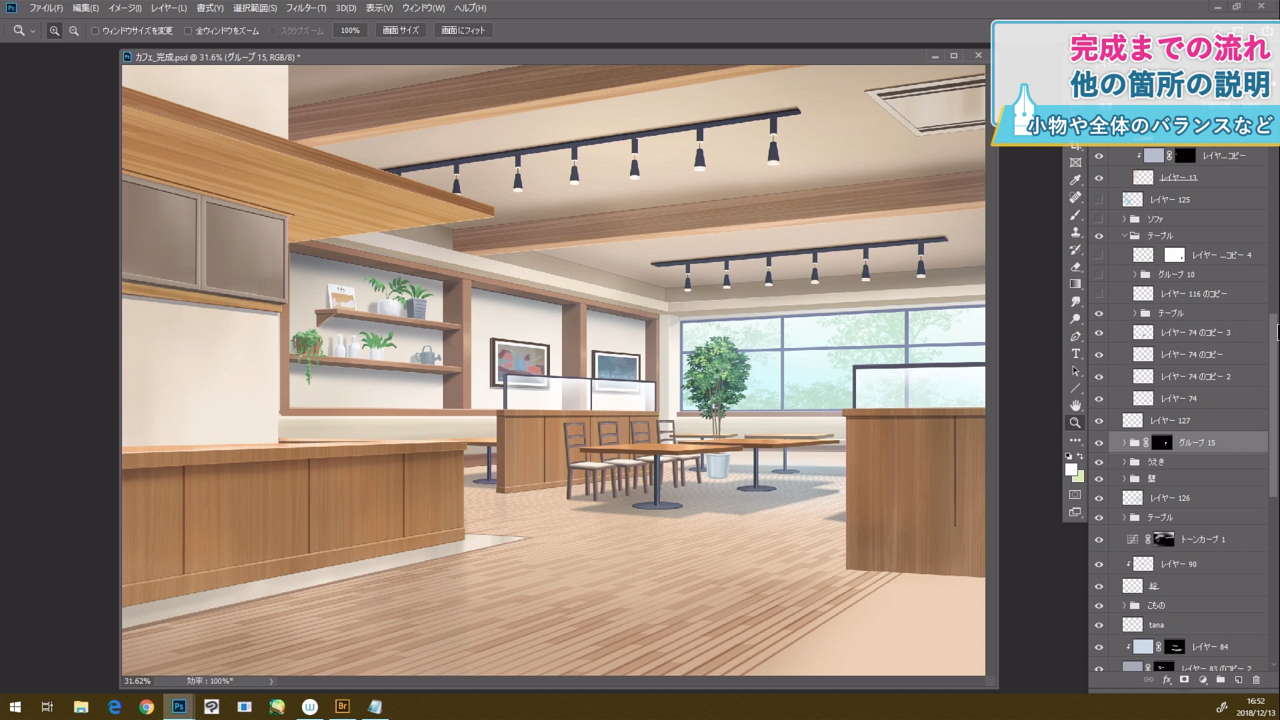Click the foreground color swatch
The height and width of the screenshot is (720, 1280).
[1071, 469]
